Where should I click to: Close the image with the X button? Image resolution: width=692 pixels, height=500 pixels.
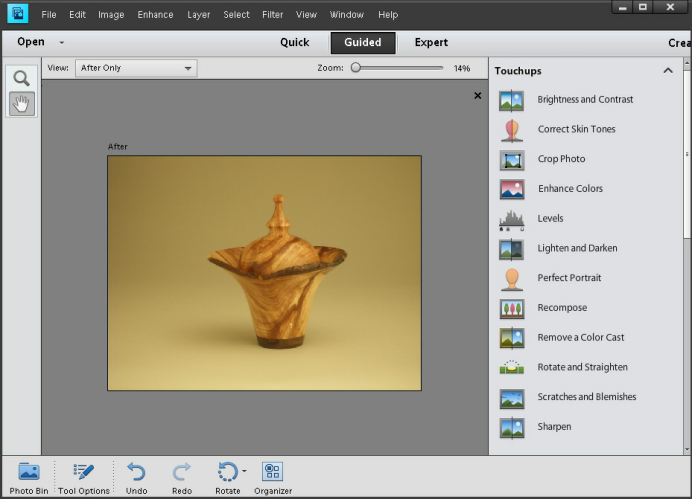click(477, 96)
